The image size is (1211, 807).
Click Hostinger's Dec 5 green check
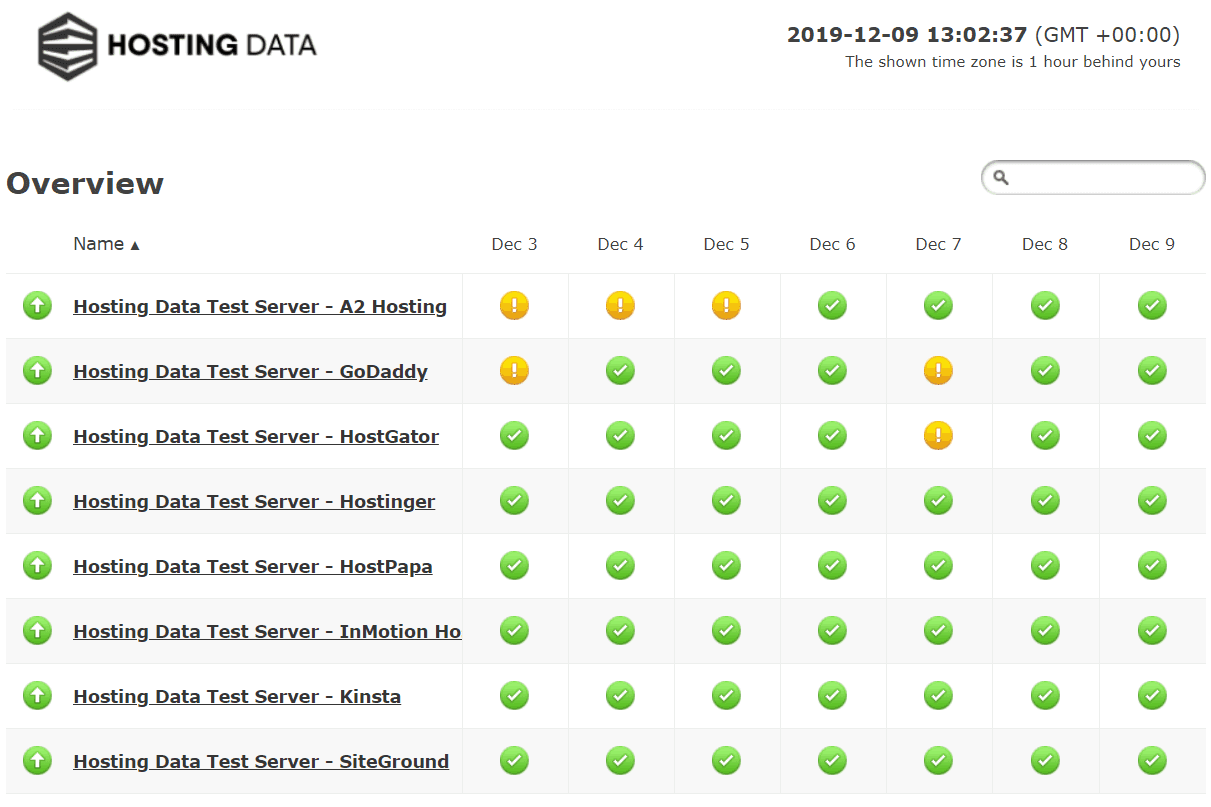pyautogui.click(x=726, y=501)
